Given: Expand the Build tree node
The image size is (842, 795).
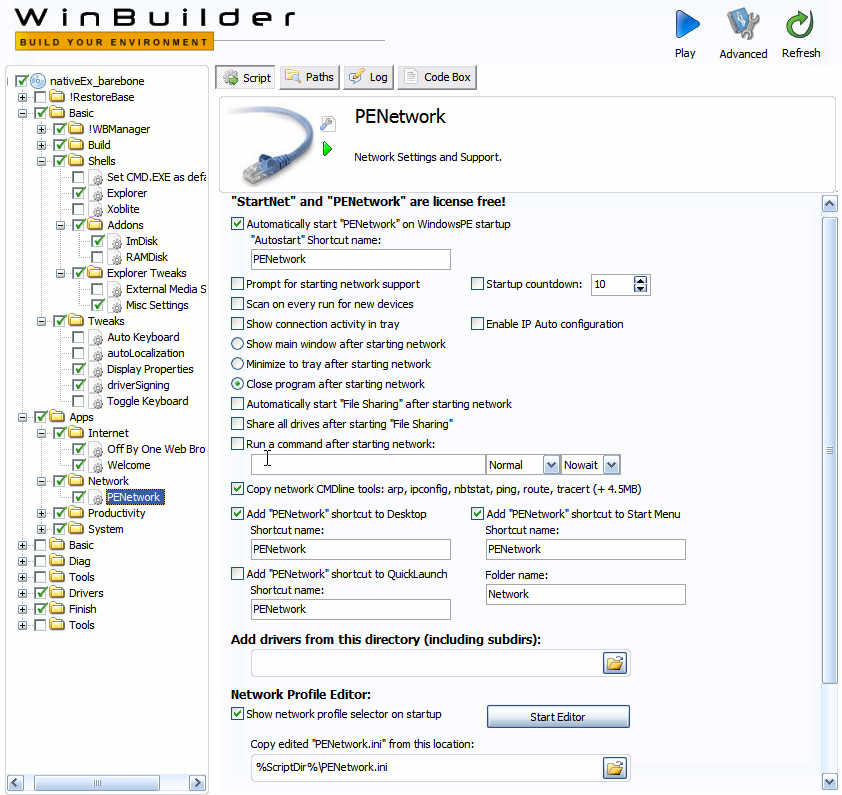Looking at the screenshot, I should (41, 145).
